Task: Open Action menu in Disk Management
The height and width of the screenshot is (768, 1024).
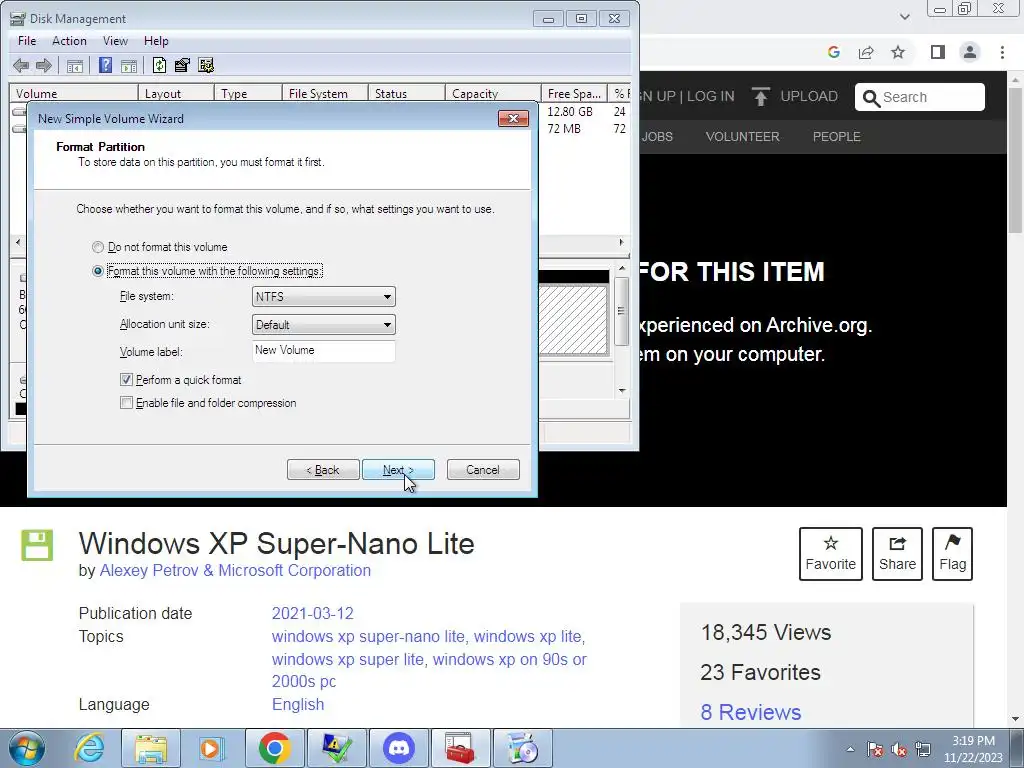Action: [69, 40]
